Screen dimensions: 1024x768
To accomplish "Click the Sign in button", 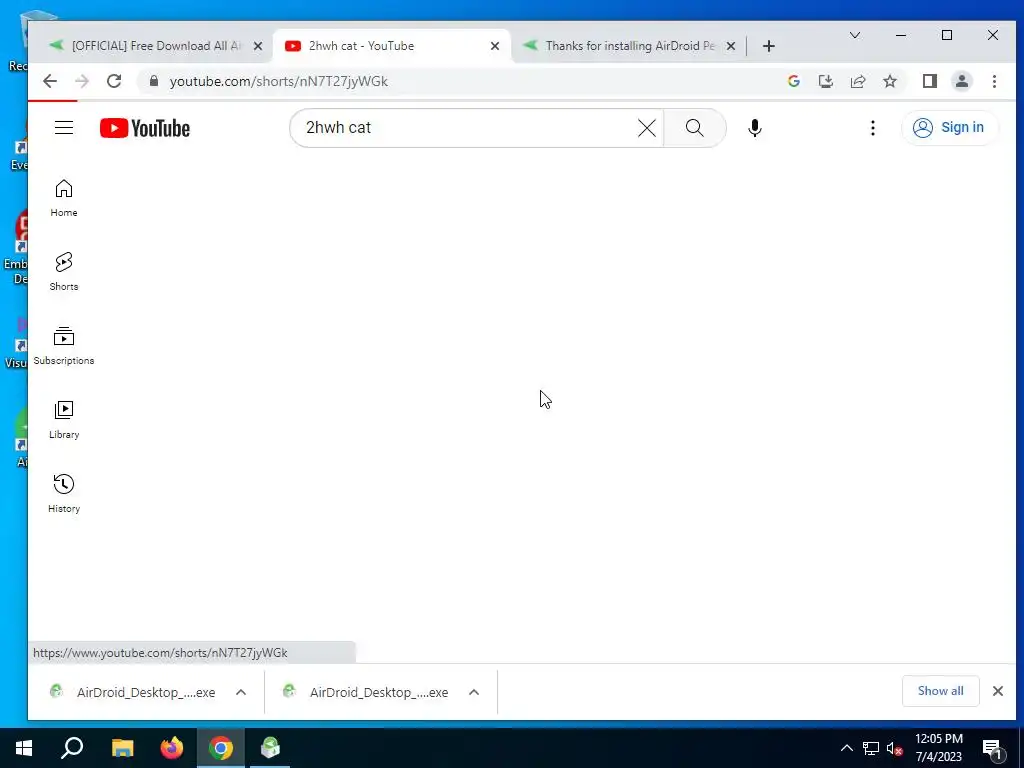I will (x=950, y=127).
